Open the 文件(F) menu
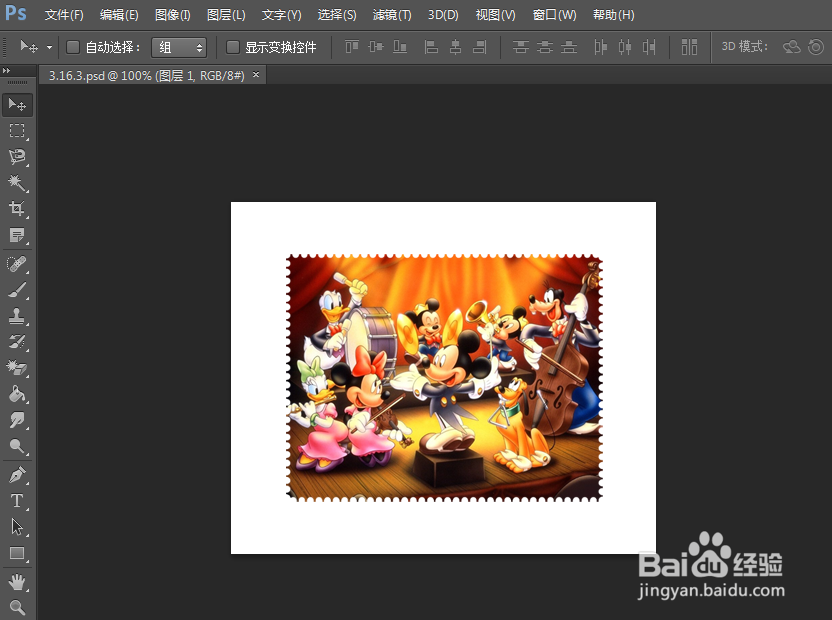The image size is (832, 620). (64, 15)
